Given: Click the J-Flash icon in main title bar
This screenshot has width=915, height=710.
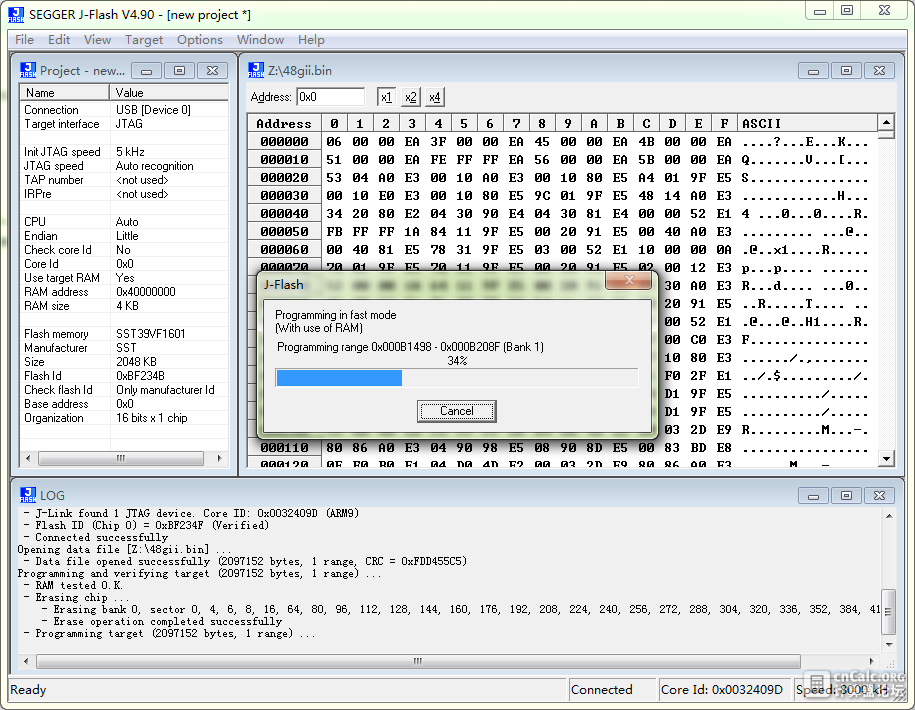Looking at the screenshot, I should tap(16, 15).
